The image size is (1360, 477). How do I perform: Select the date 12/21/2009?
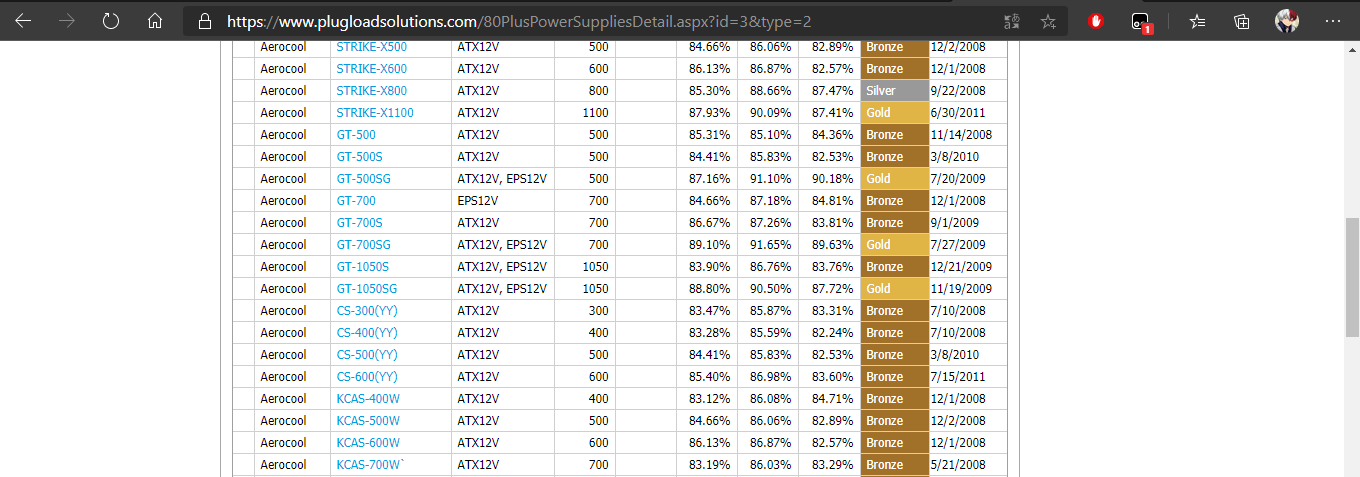coord(961,267)
